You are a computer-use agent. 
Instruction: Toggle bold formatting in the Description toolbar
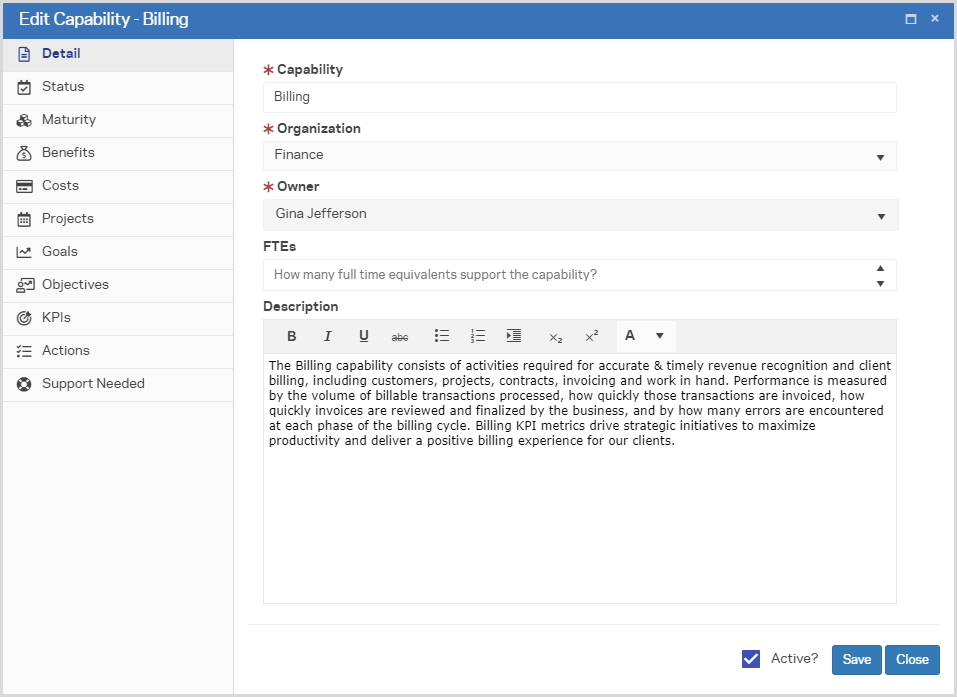(x=292, y=336)
